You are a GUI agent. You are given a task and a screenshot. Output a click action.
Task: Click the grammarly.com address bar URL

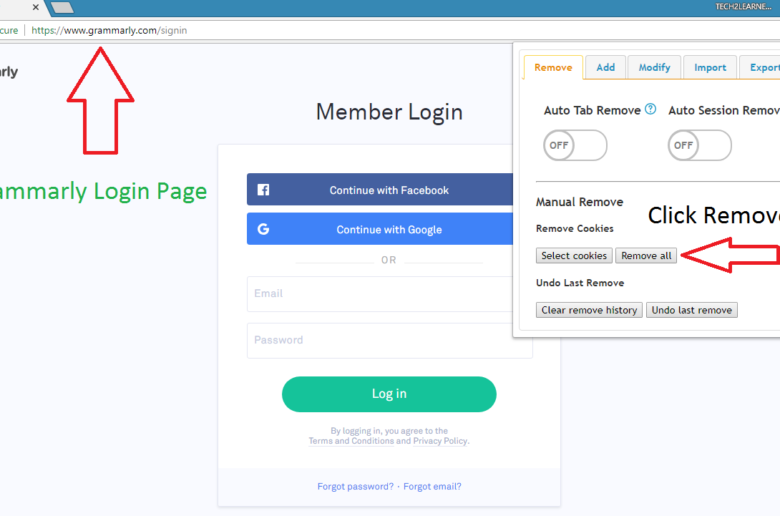pos(109,30)
